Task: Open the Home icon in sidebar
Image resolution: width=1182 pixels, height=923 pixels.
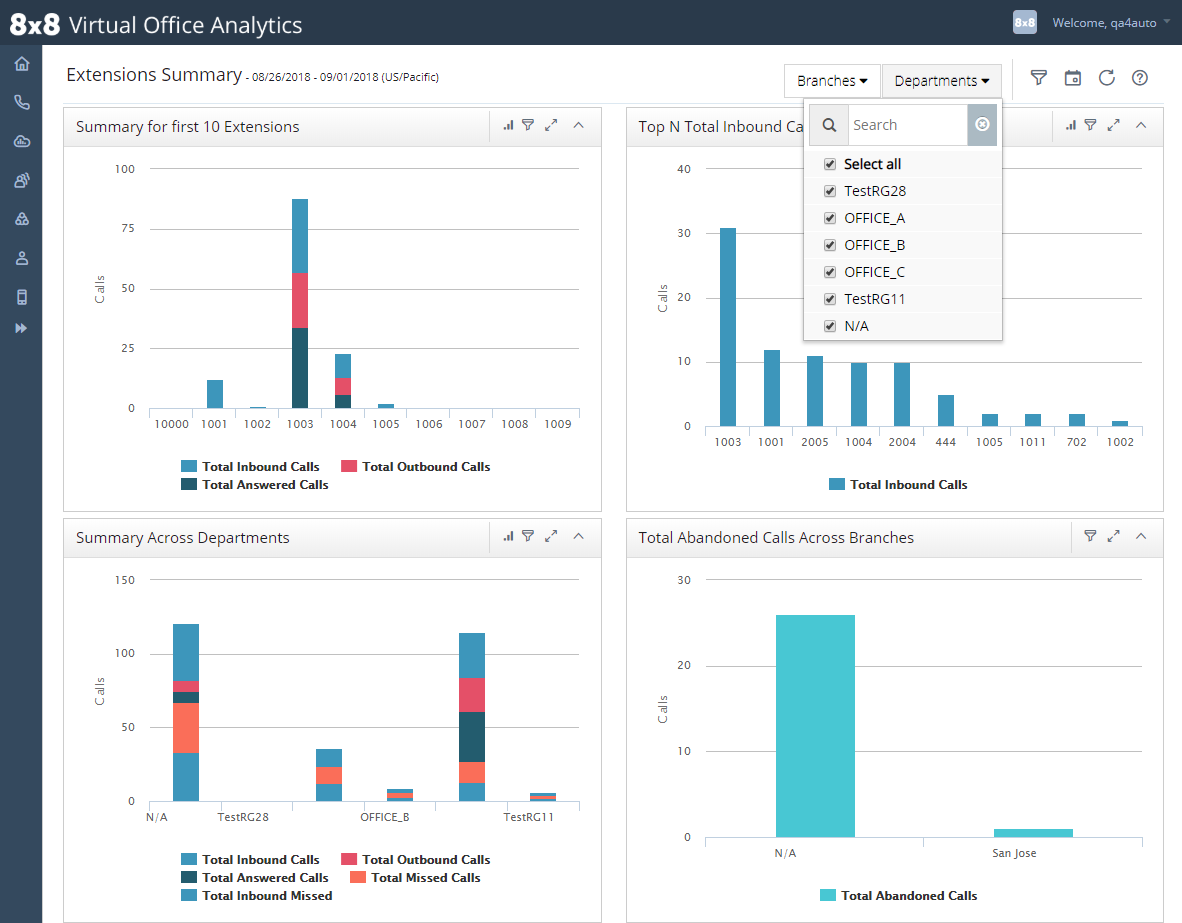Action: tap(22, 64)
